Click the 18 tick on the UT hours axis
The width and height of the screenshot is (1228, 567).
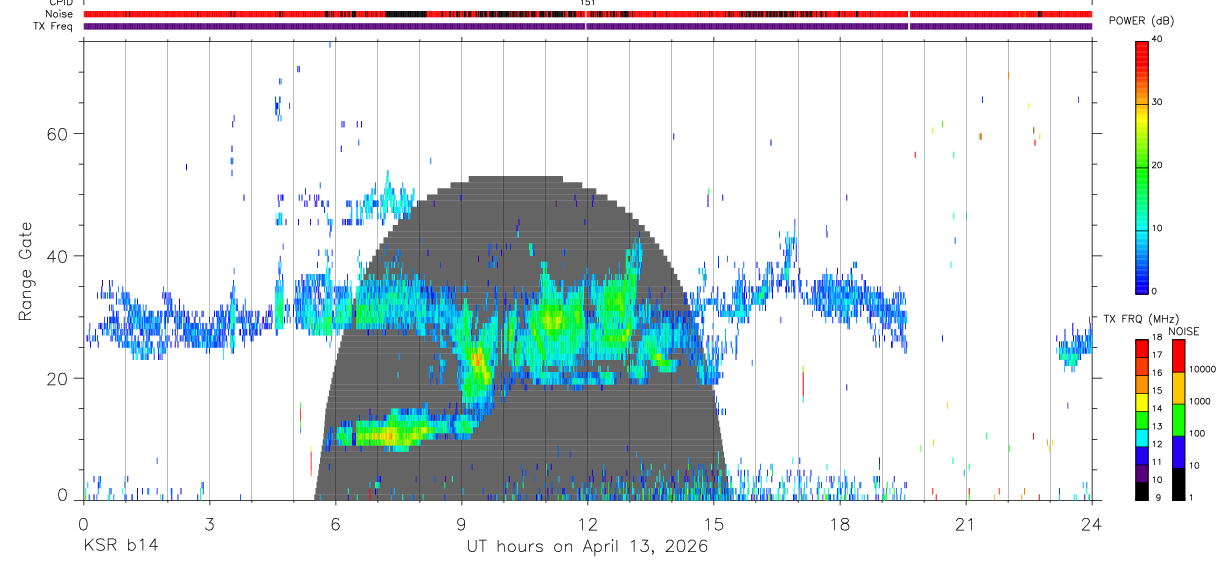[839, 523]
